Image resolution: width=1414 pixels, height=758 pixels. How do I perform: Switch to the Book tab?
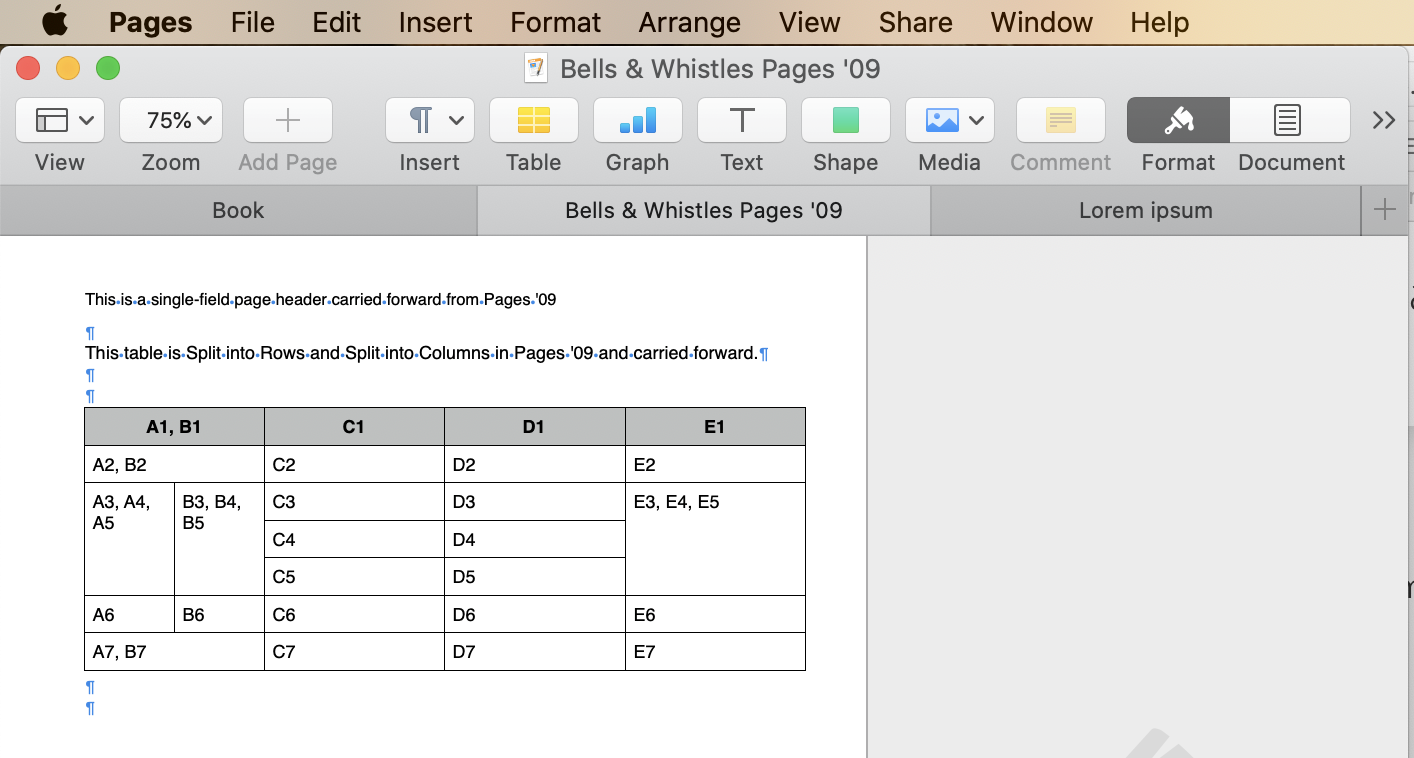238,210
